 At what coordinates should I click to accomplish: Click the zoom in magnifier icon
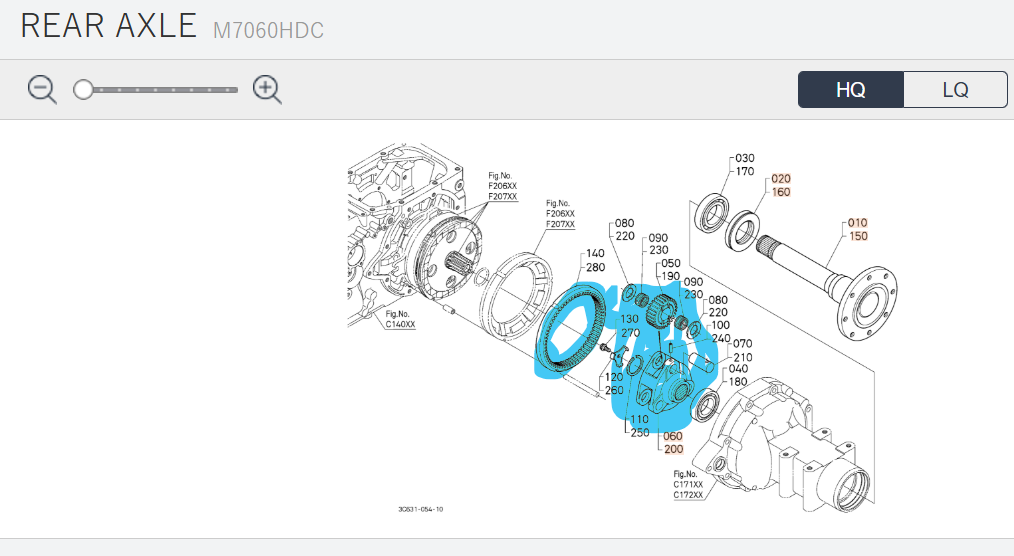267,90
